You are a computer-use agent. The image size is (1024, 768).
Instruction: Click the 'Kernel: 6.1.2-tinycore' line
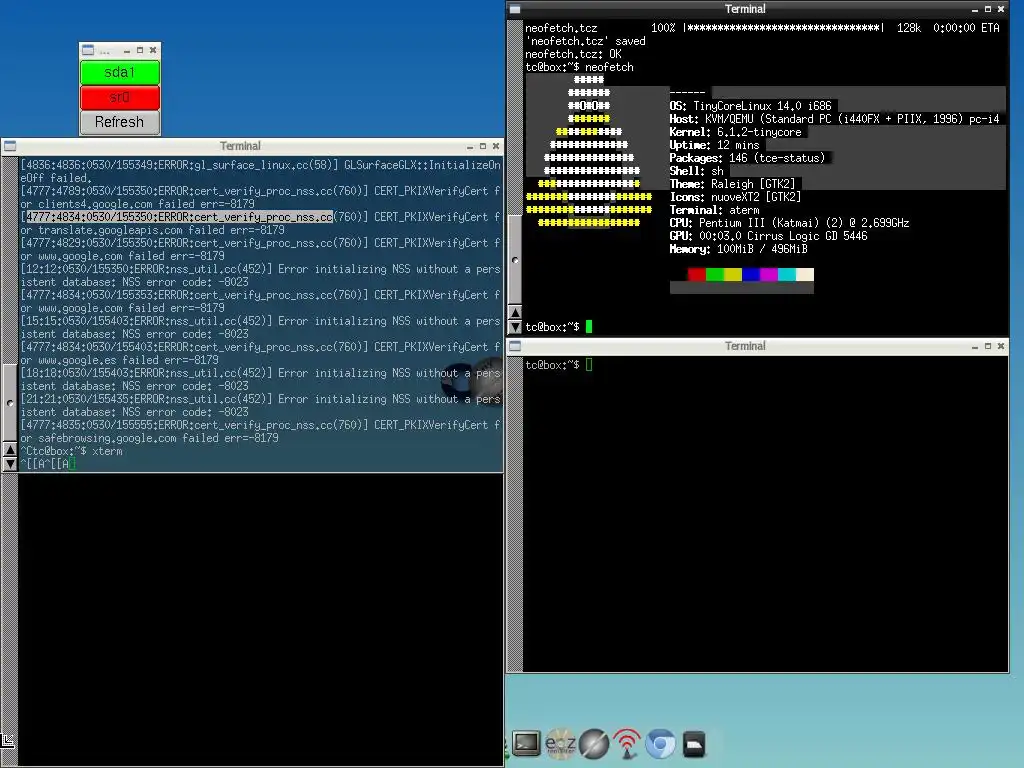pos(735,132)
